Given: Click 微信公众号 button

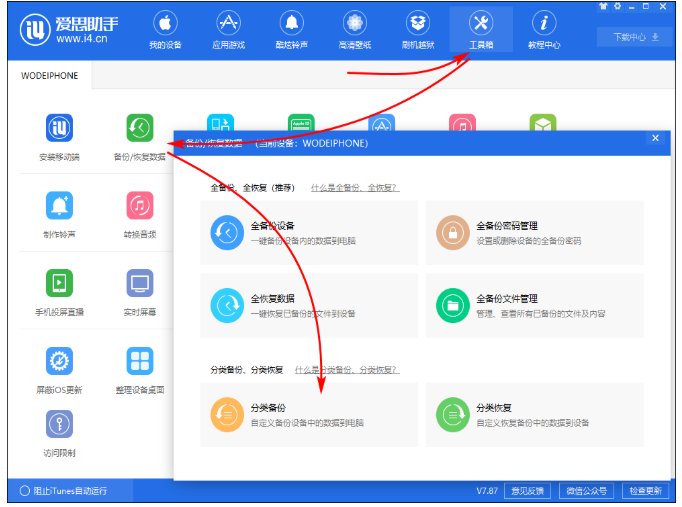Looking at the screenshot, I should point(586,491).
